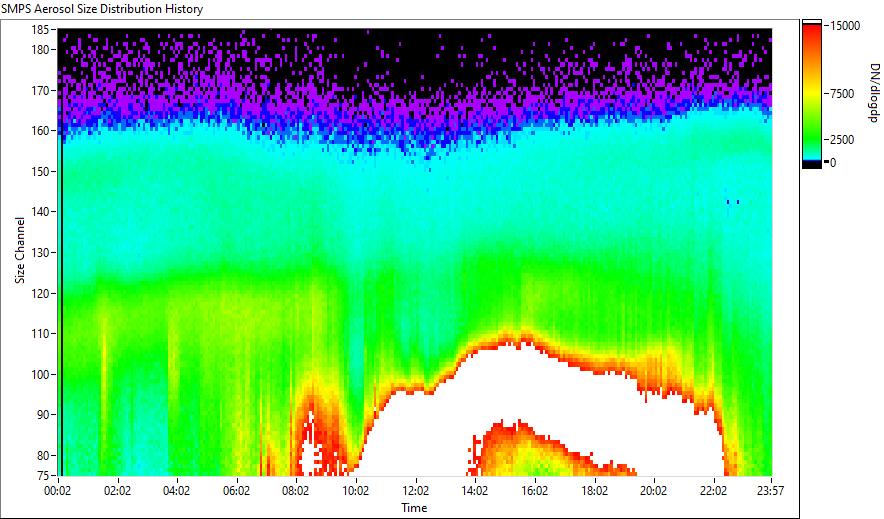This screenshot has height=519, width=884.
Task: Select the 15000 color scale maximum value
Action: (x=845, y=26)
